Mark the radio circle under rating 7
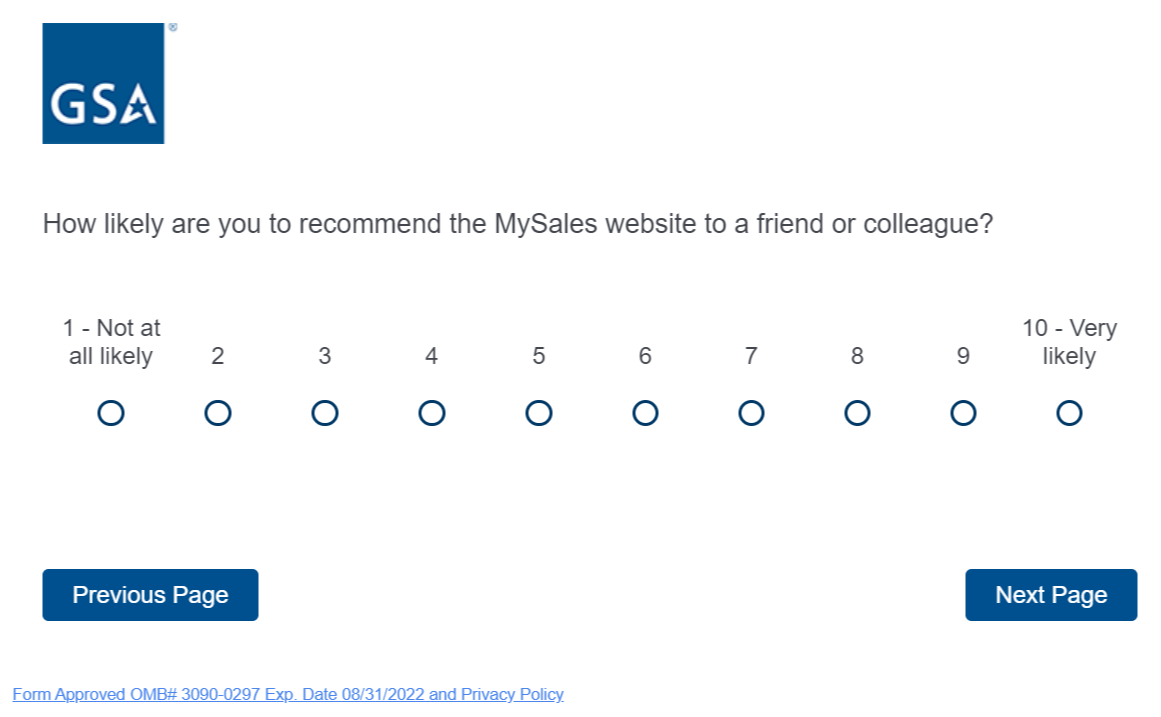The width and height of the screenshot is (1161, 717). pyautogui.click(x=751, y=413)
